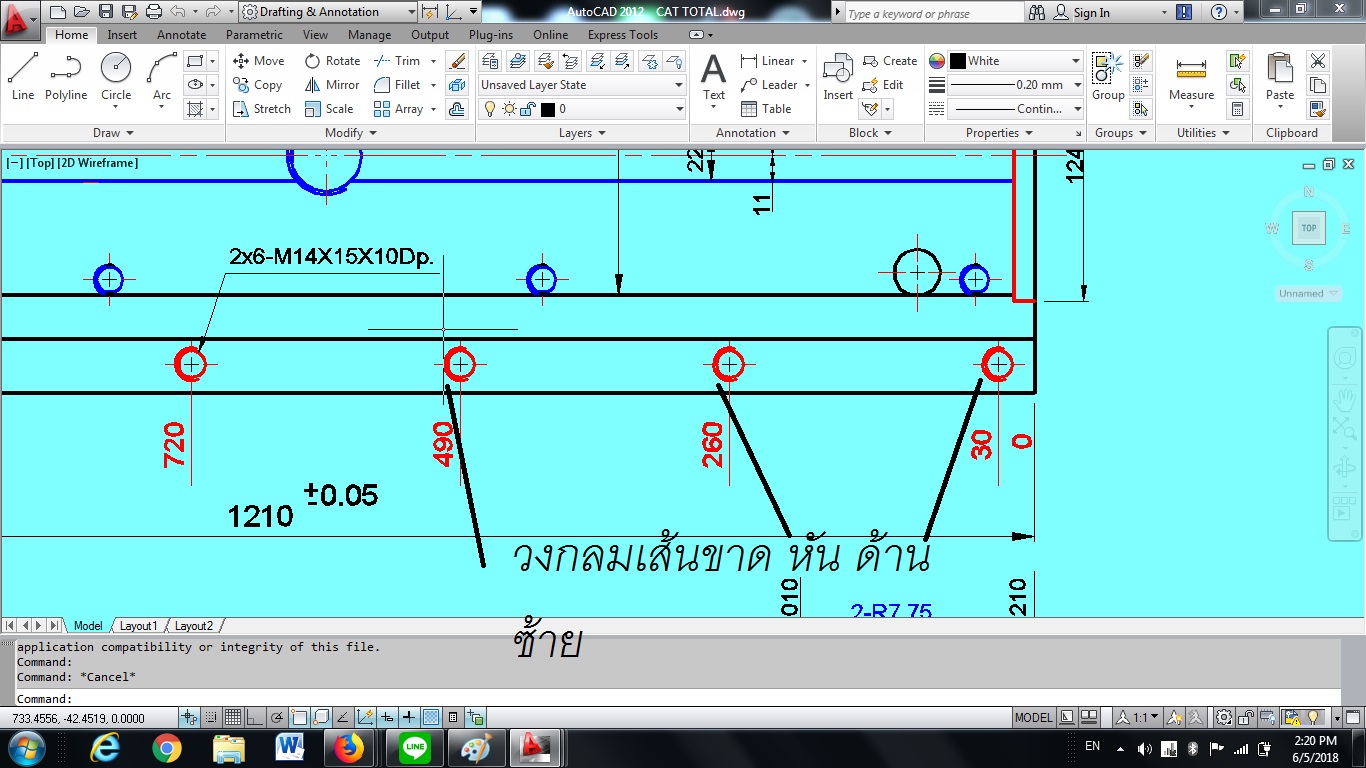Launch the Array command

(x=399, y=109)
